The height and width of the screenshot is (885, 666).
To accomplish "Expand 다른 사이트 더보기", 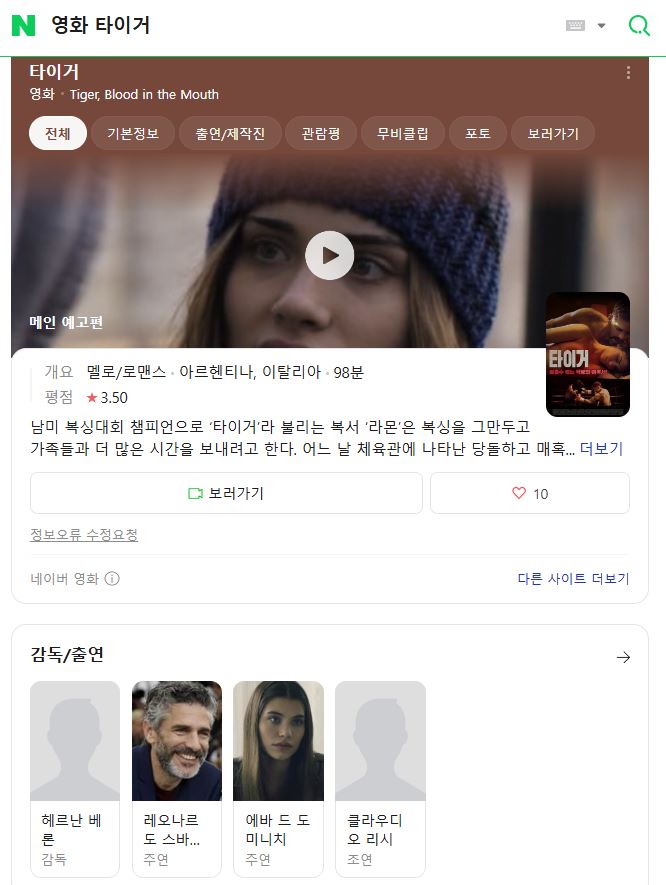I will tap(573, 579).
